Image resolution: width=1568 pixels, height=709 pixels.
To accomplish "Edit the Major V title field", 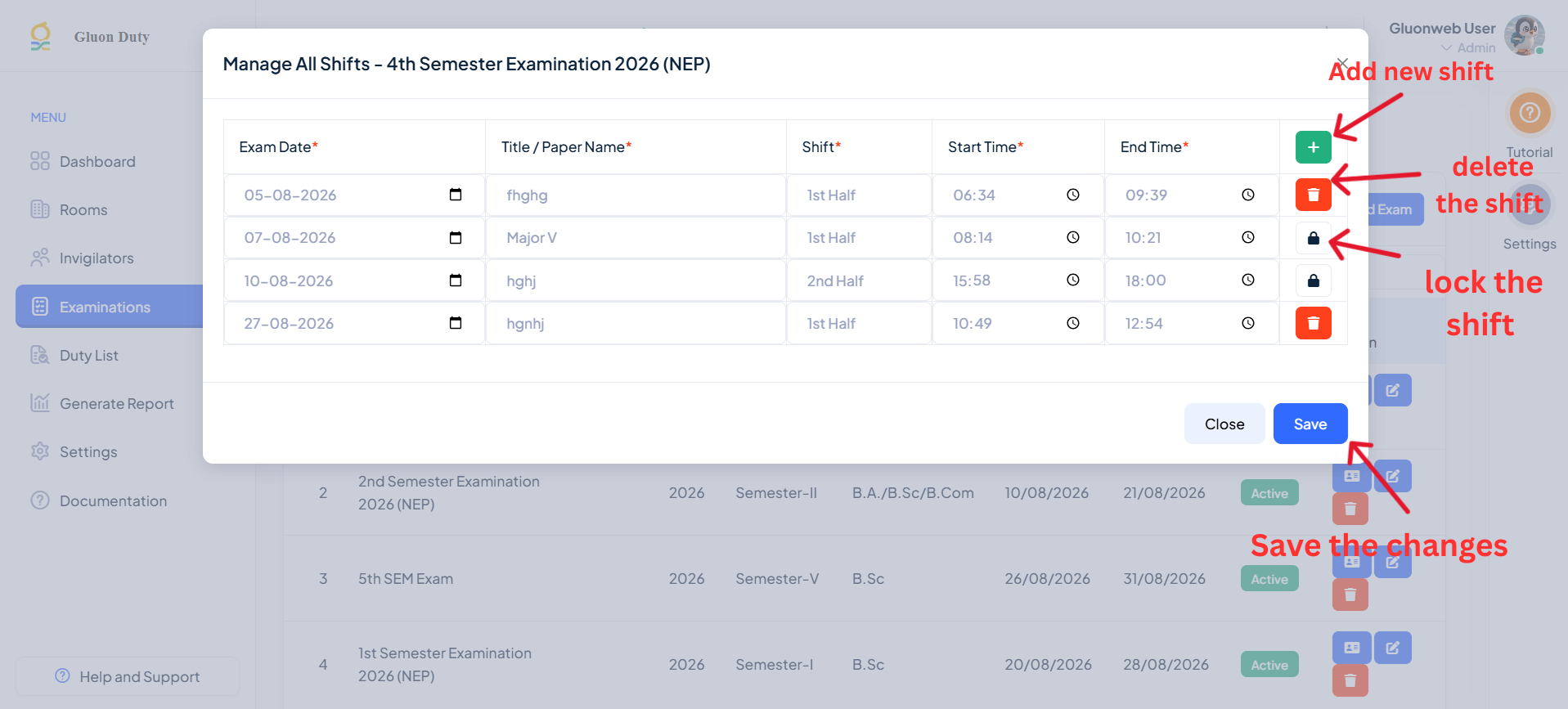I will click(636, 238).
